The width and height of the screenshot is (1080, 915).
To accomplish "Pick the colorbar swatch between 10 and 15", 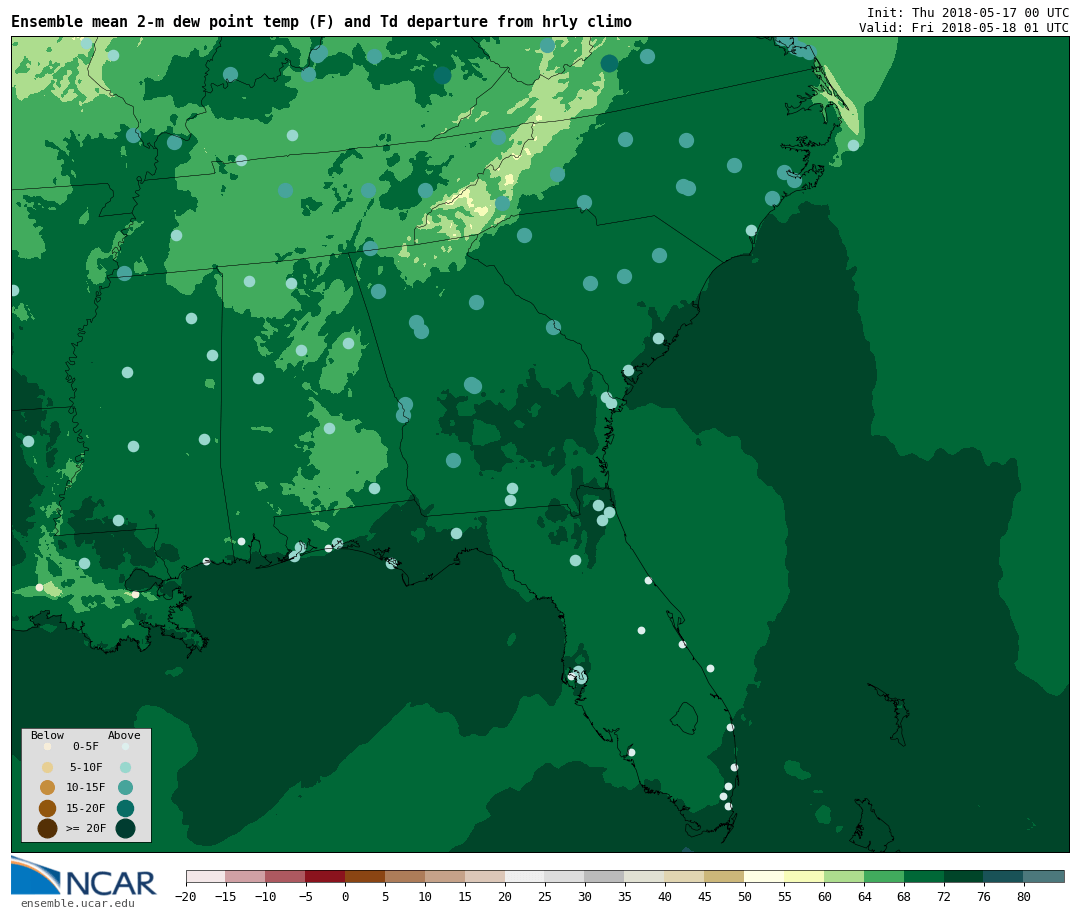I will 445,876.
